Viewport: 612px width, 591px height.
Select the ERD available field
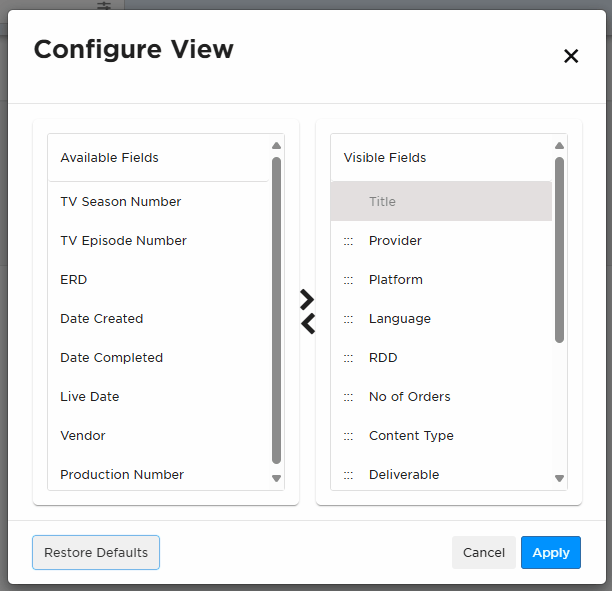click(158, 279)
